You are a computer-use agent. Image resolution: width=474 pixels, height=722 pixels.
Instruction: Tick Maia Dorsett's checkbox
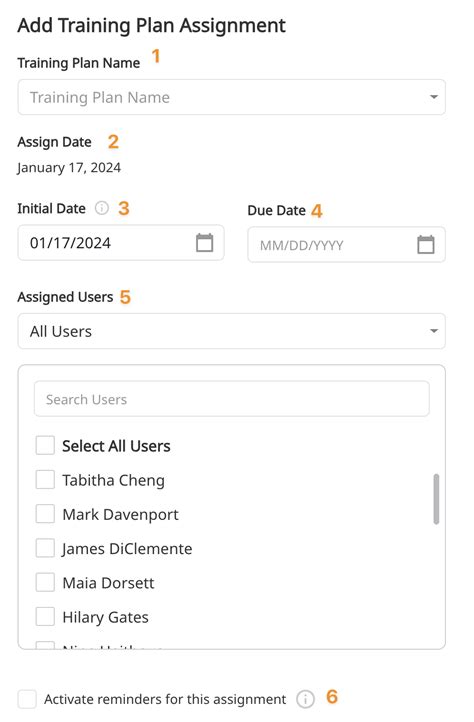tap(45, 582)
